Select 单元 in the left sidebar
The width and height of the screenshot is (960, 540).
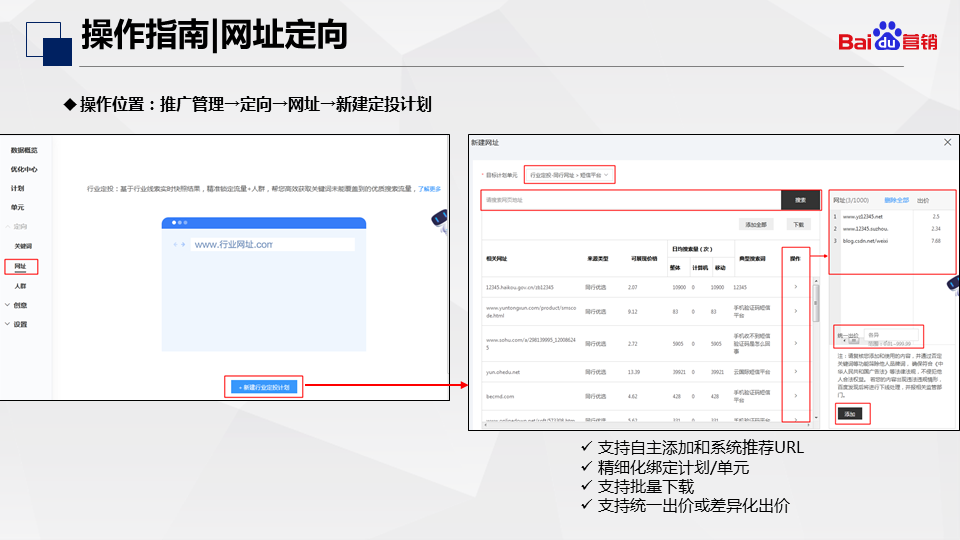(17, 207)
